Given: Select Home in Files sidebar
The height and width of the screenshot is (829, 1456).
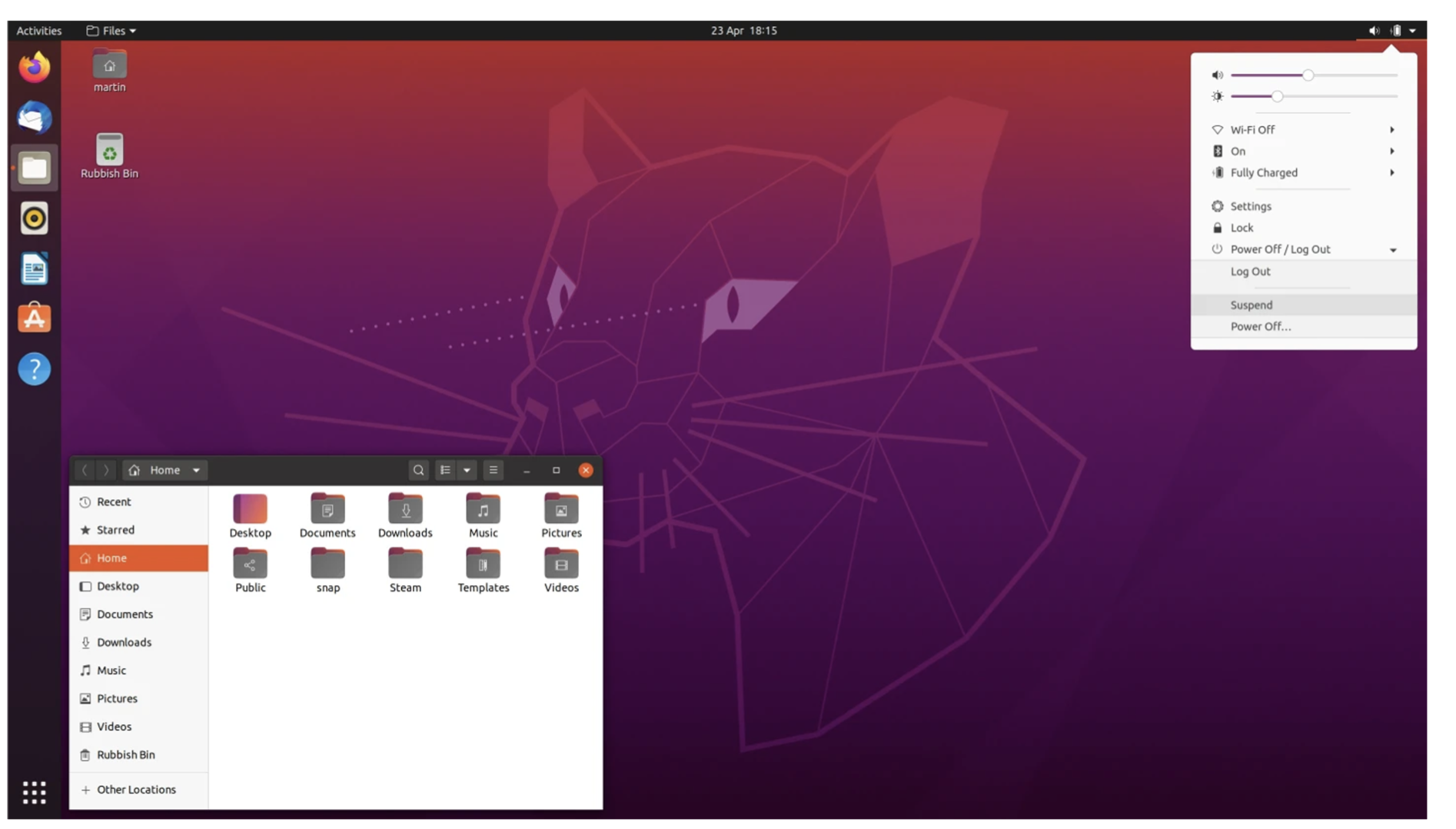Looking at the screenshot, I should click(x=138, y=558).
